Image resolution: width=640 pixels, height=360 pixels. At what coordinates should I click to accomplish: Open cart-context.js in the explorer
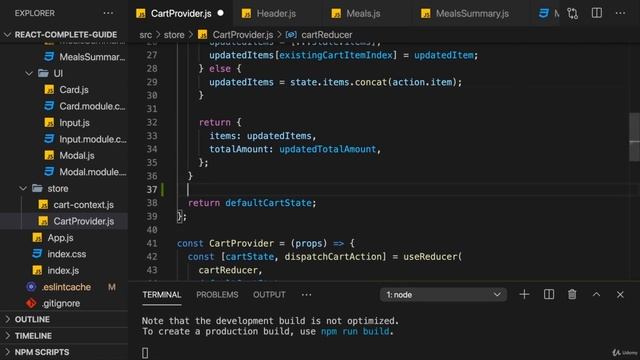[x=83, y=204]
